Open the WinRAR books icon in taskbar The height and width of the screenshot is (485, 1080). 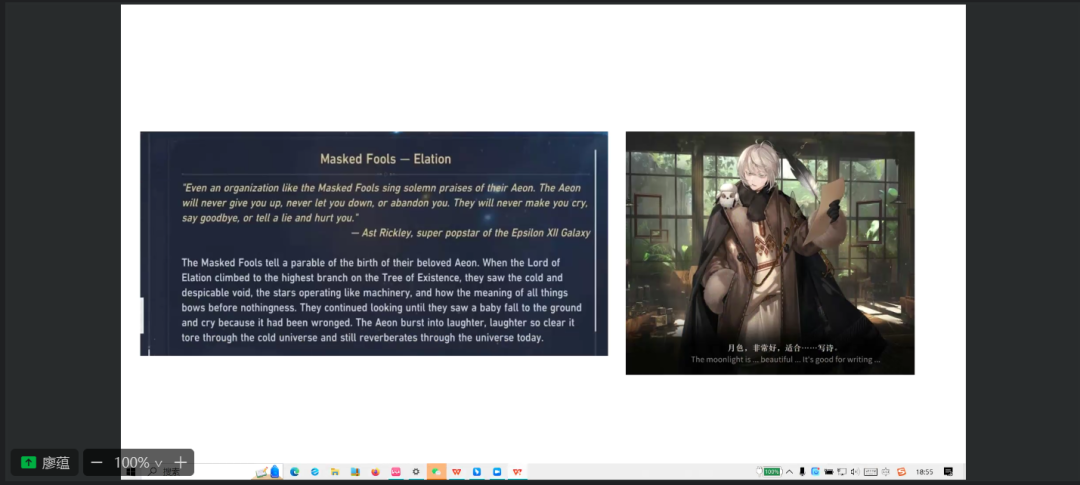click(x=355, y=472)
